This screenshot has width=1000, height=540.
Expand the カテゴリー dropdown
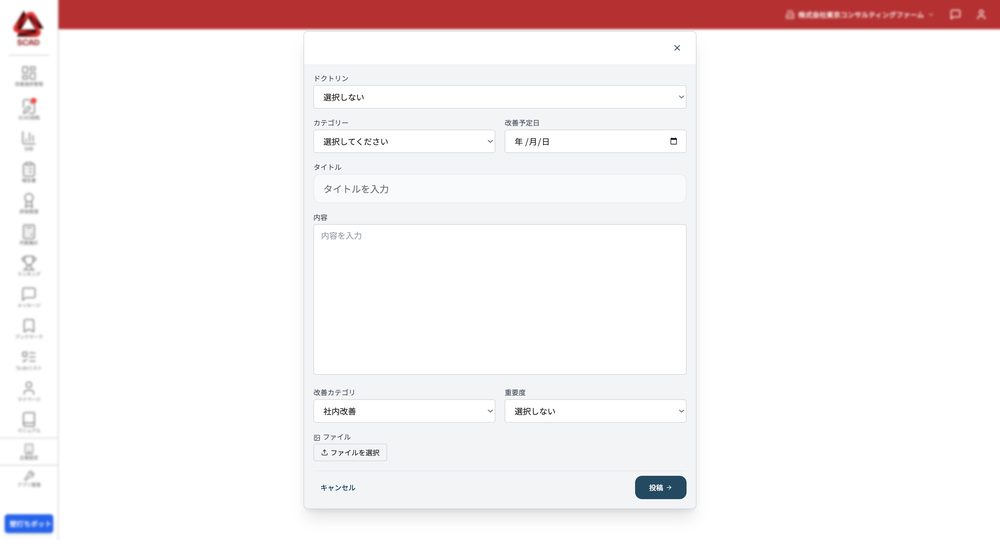tap(404, 142)
